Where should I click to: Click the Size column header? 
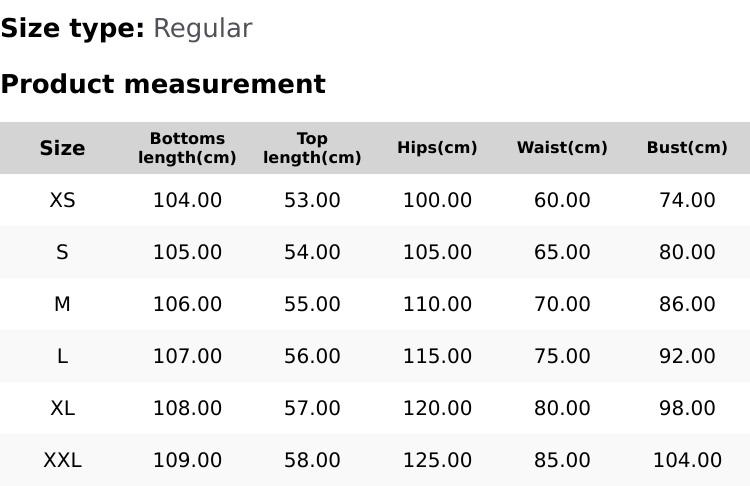pyautogui.click(x=62, y=148)
